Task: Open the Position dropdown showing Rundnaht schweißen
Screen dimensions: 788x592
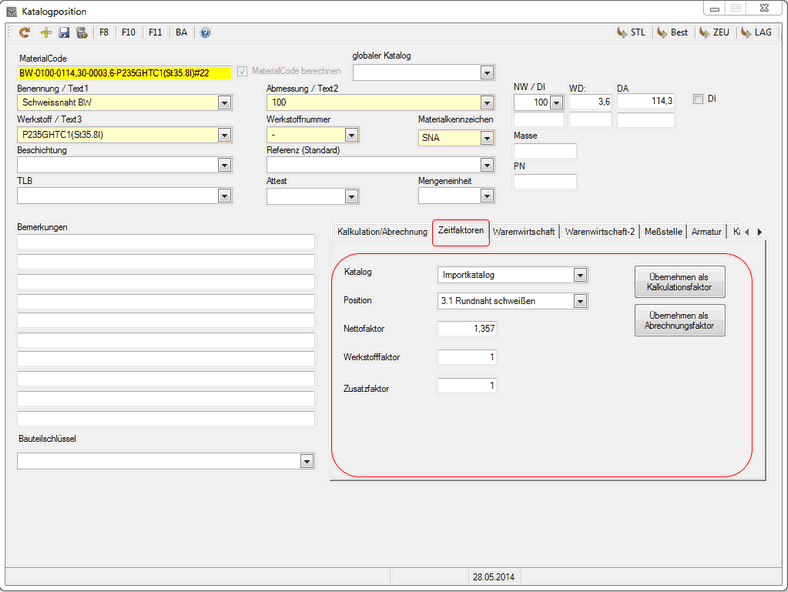Action: pos(580,301)
